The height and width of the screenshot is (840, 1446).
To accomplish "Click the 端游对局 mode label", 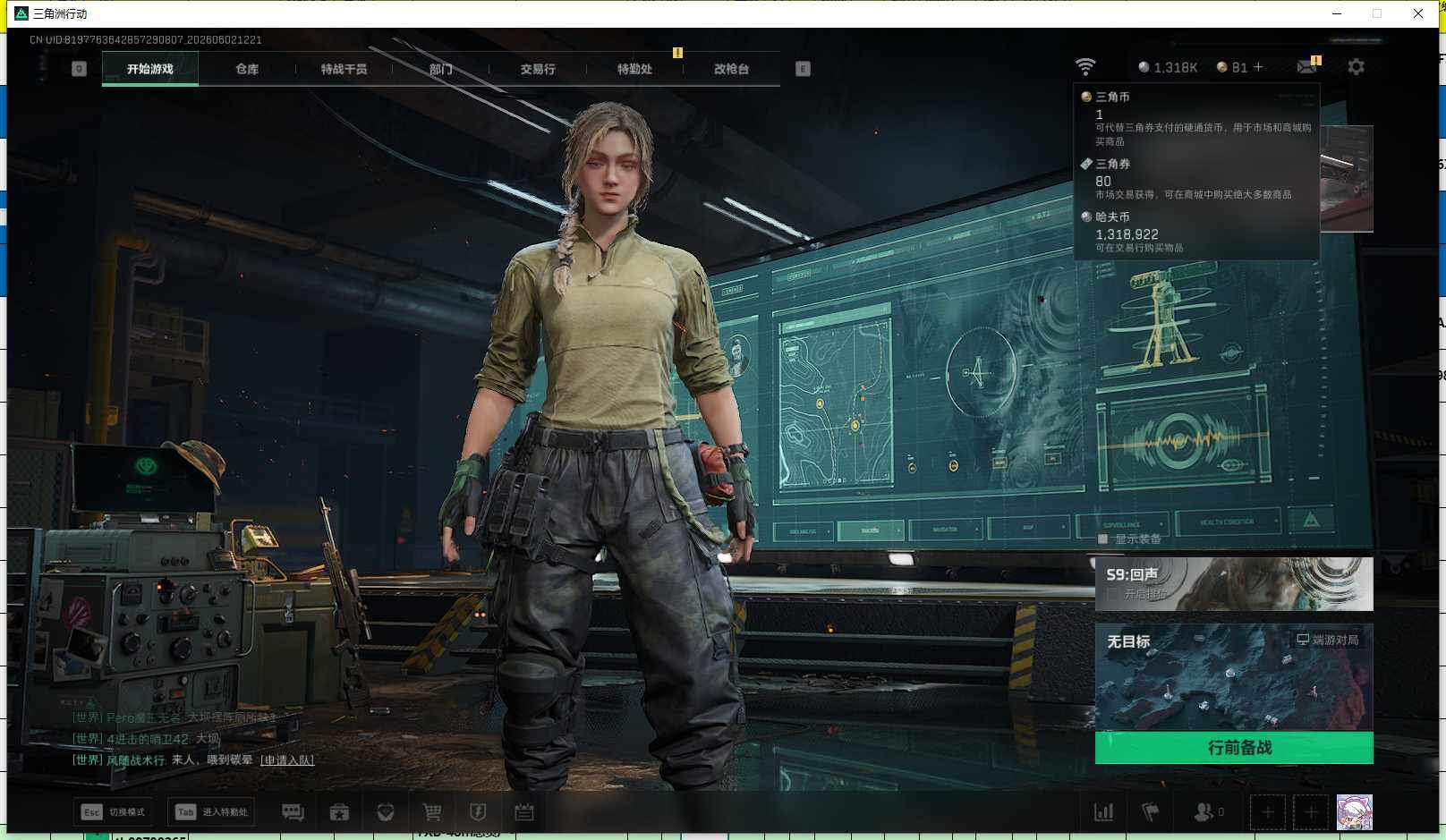I will 1328,640.
